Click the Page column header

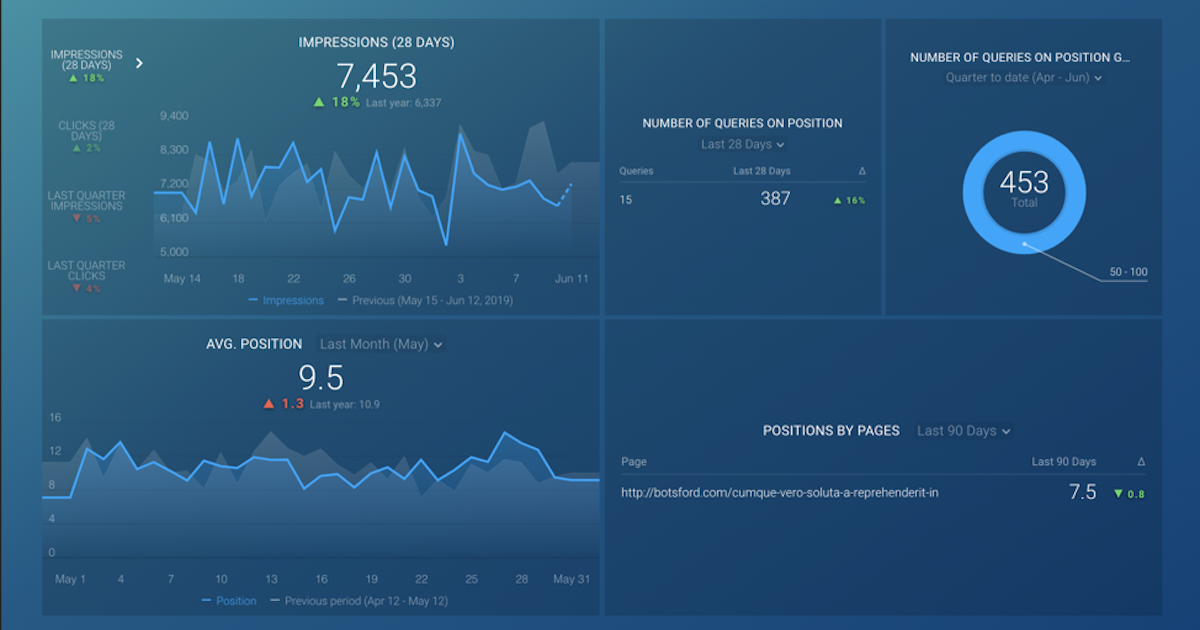tap(633, 462)
